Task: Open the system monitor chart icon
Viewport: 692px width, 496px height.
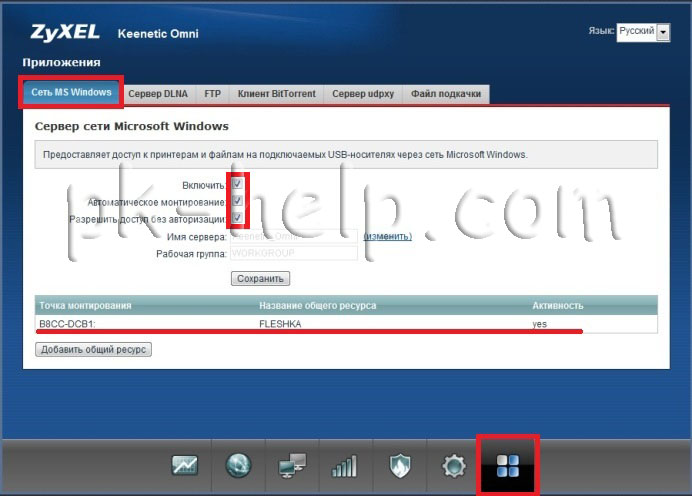Action: 184,465
